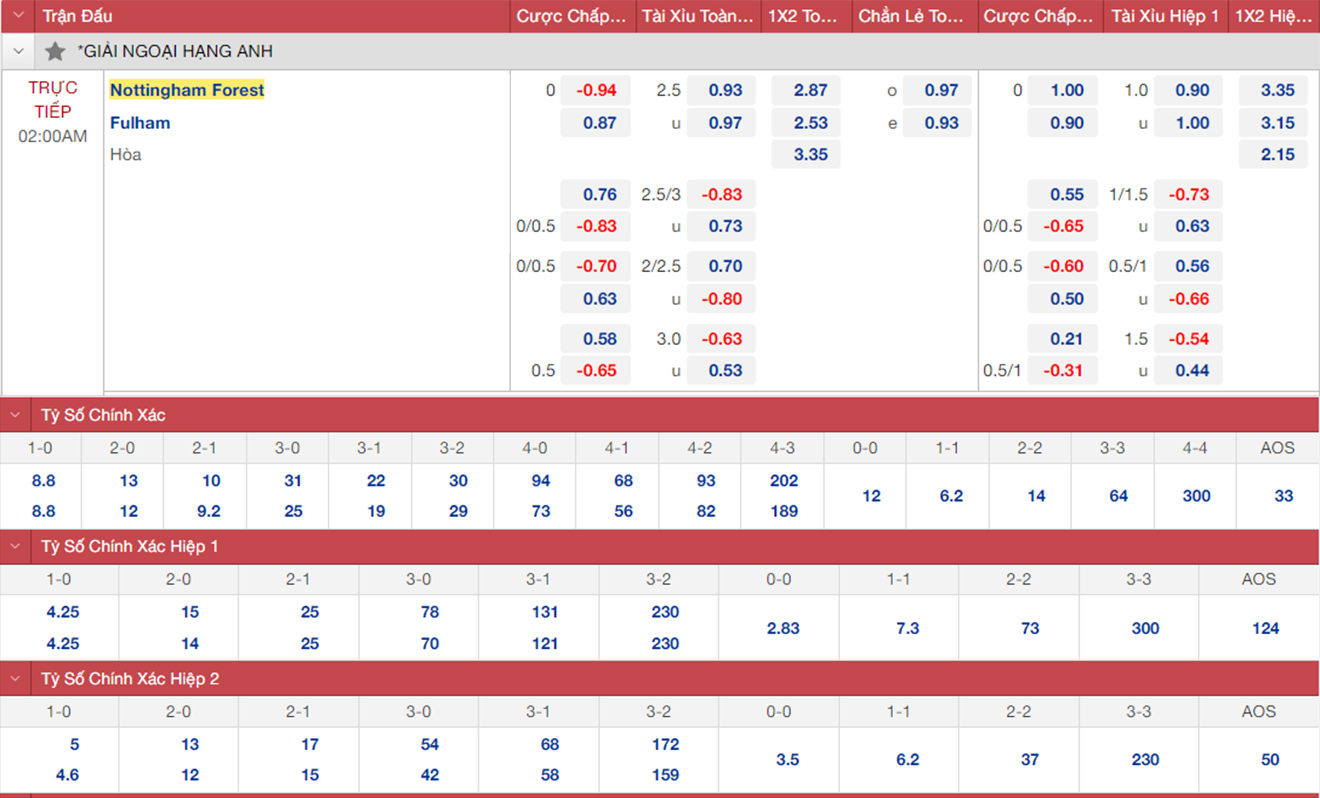This screenshot has width=1320, height=798.
Task: Collapse Tỷ Số Chính Xác Hiệp 2 section
Action: tap(16, 679)
